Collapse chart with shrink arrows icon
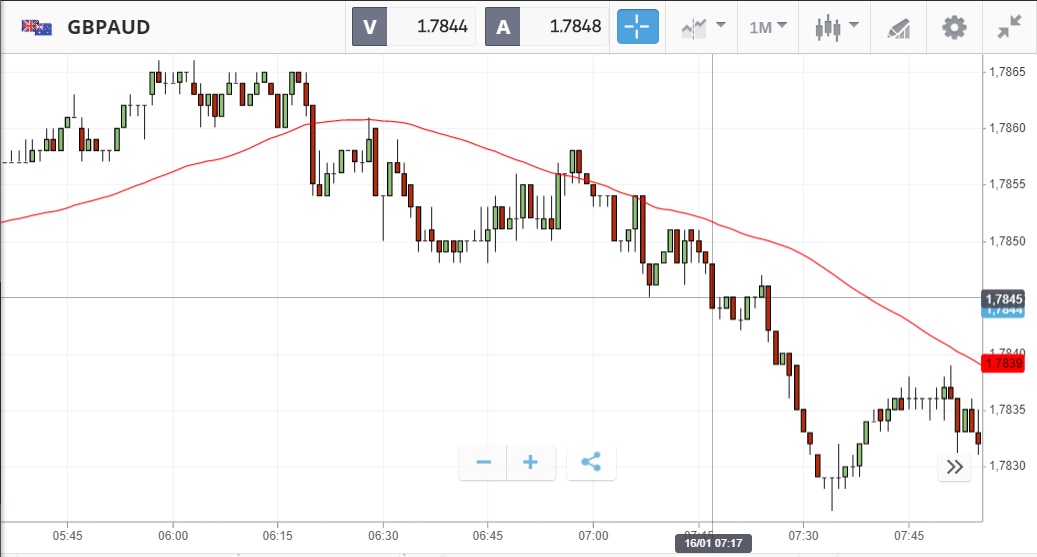Screen dimensions: 1037x557 coord(1010,27)
